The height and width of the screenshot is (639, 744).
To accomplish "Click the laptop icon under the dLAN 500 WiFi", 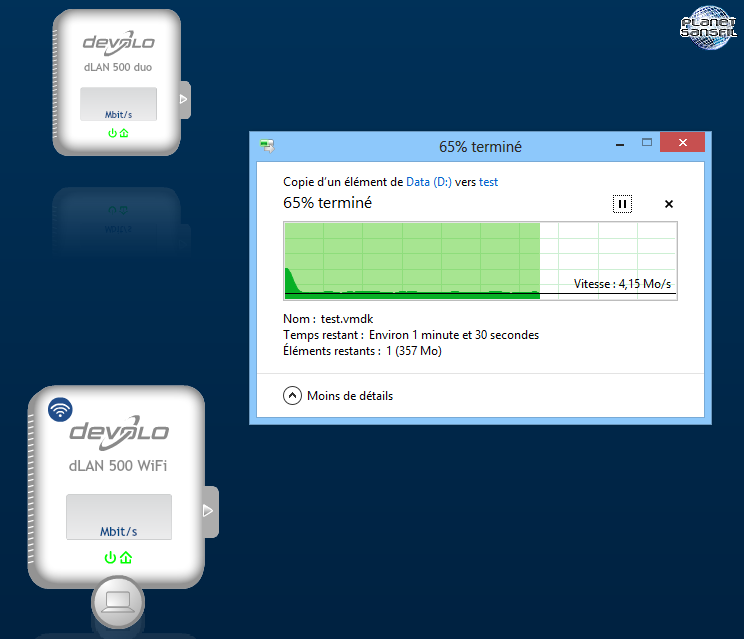I will (118, 602).
